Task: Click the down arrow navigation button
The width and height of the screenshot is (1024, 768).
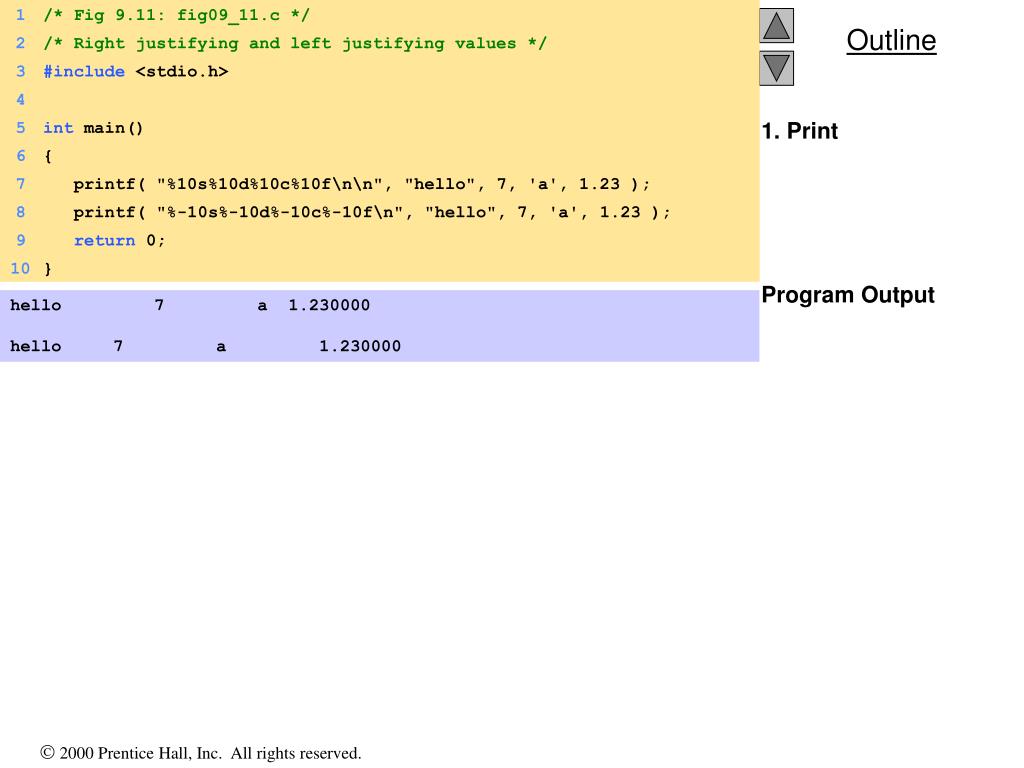Action: pyautogui.click(x=776, y=68)
